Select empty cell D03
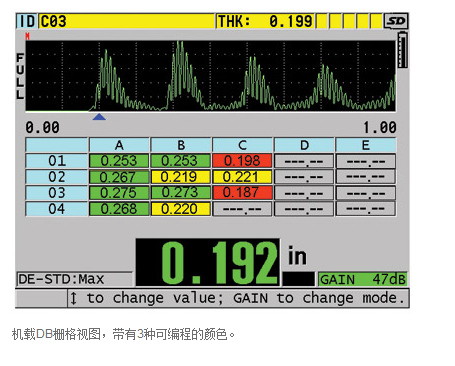The image size is (455, 366). tap(304, 193)
